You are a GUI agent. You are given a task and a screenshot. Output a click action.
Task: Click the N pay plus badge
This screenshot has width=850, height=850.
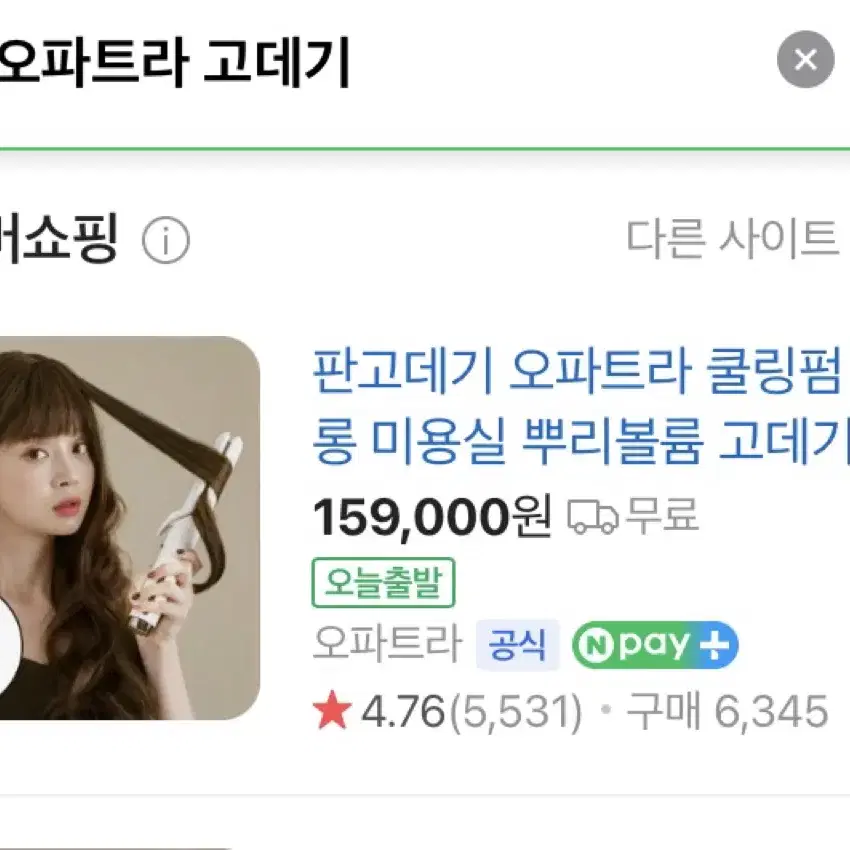655,645
